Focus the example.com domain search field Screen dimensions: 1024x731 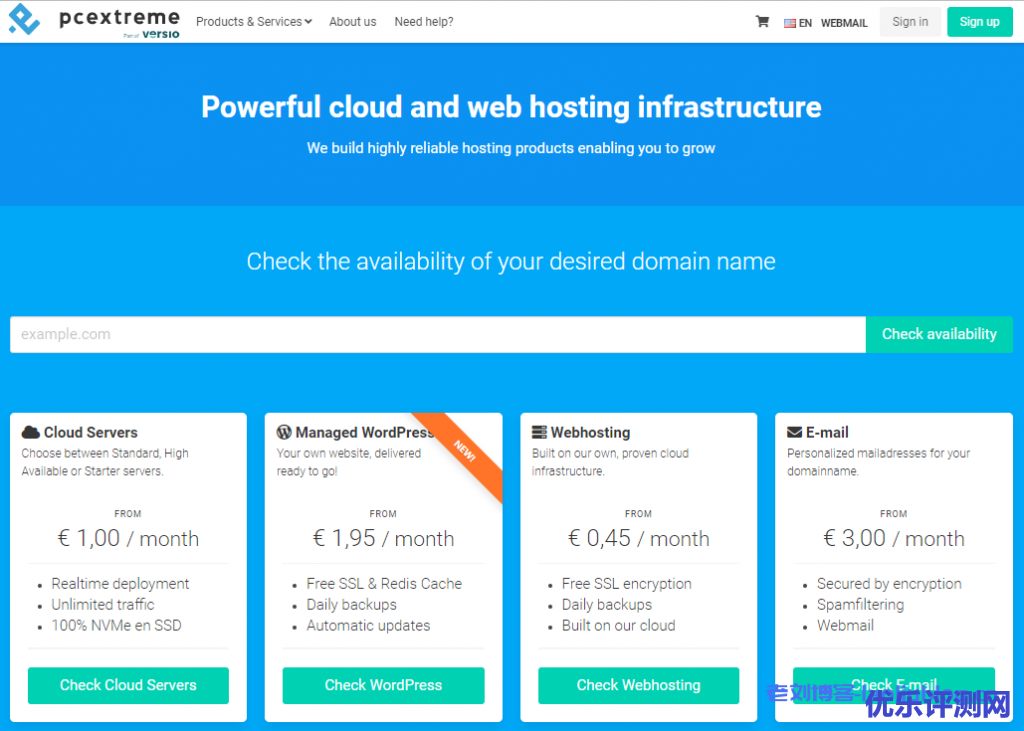click(x=437, y=335)
